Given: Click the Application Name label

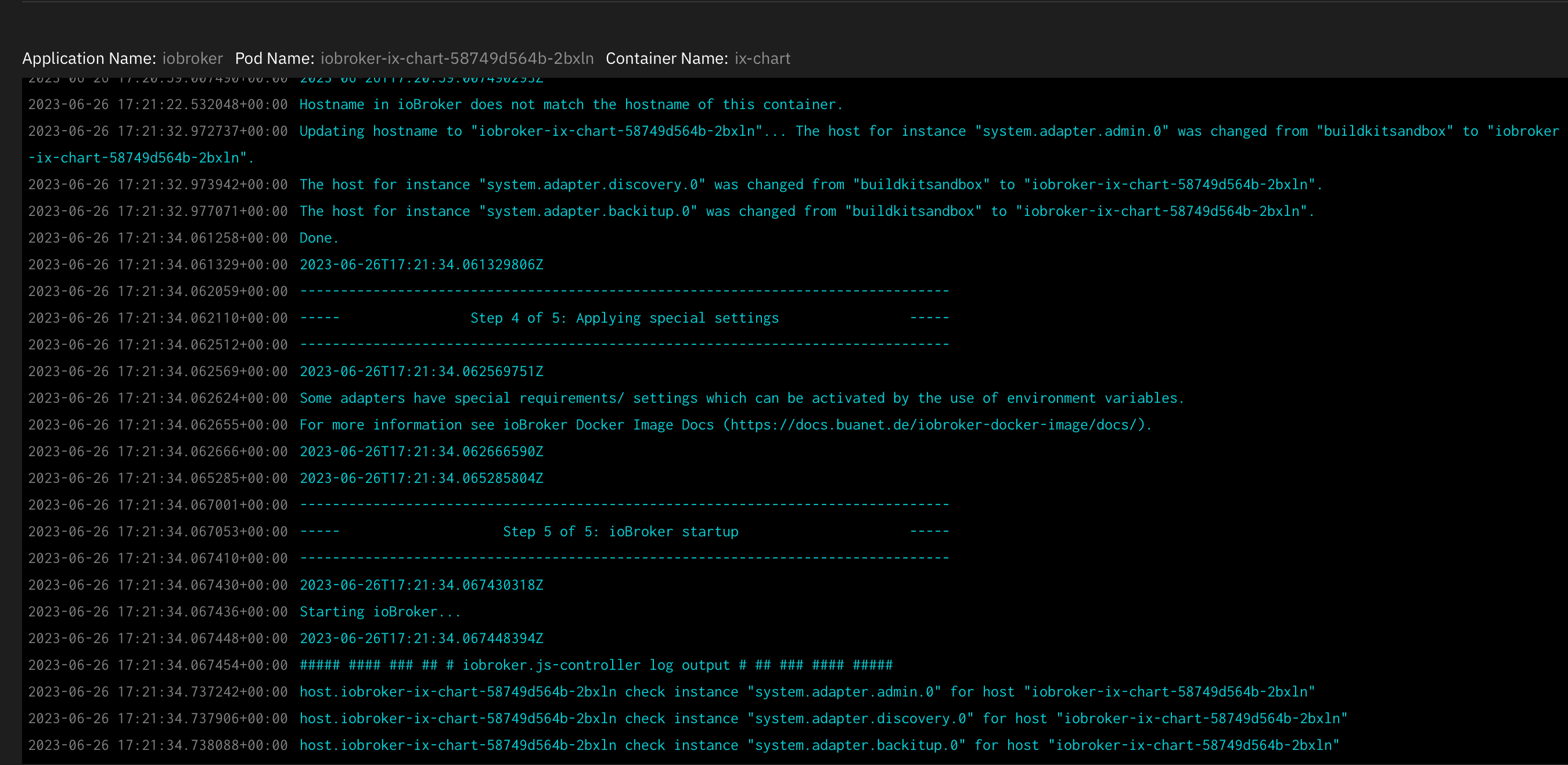Looking at the screenshot, I should (89, 59).
